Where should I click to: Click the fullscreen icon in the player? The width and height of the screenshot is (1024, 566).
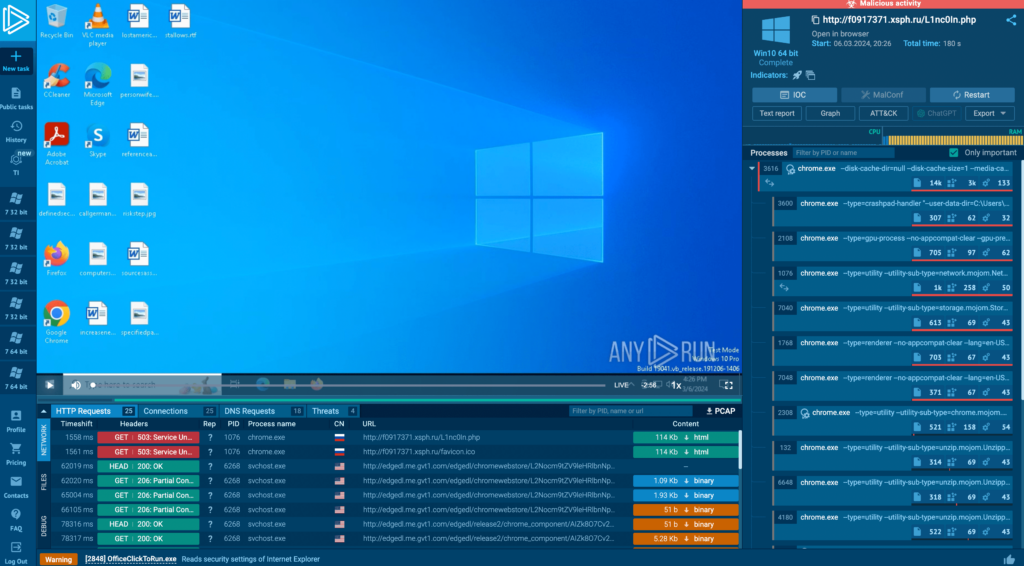click(730, 384)
